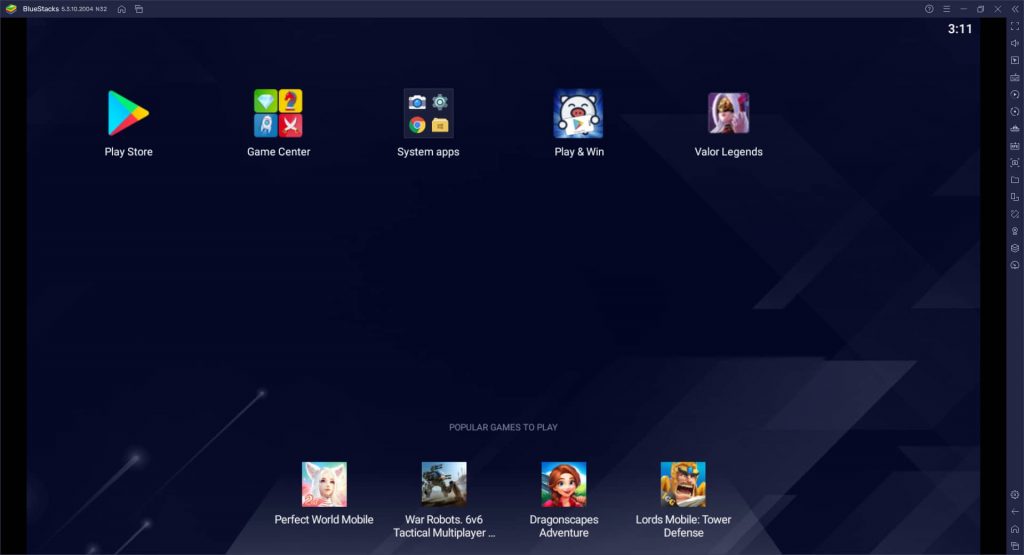Click the POPULAR GAMES TO PLAY heading

coord(503,427)
